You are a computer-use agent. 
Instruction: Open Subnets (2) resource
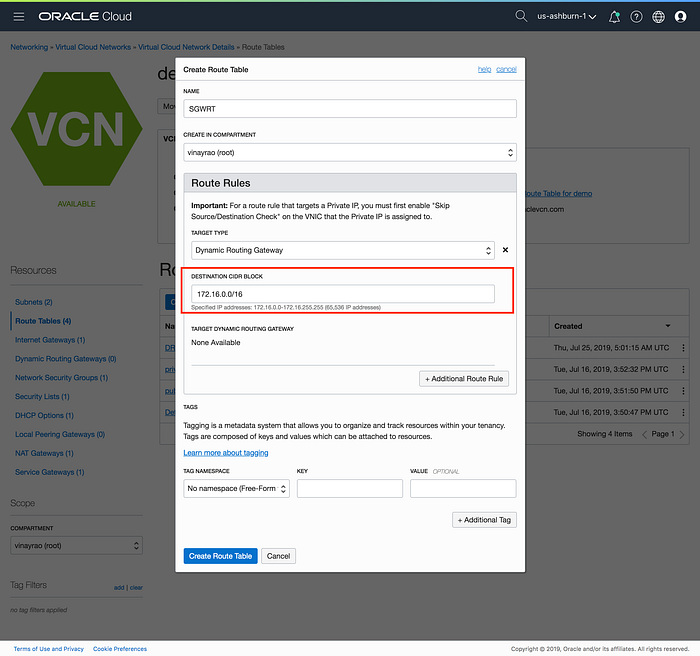(33, 302)
